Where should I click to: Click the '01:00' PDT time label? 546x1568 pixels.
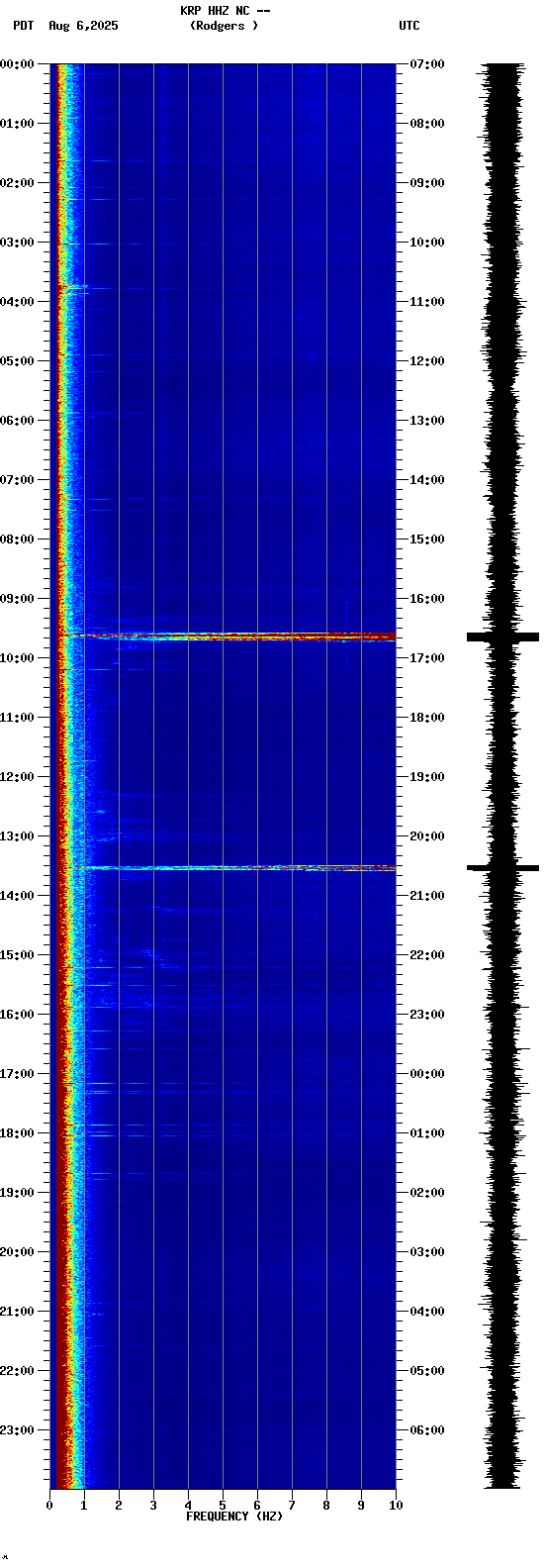17,124
